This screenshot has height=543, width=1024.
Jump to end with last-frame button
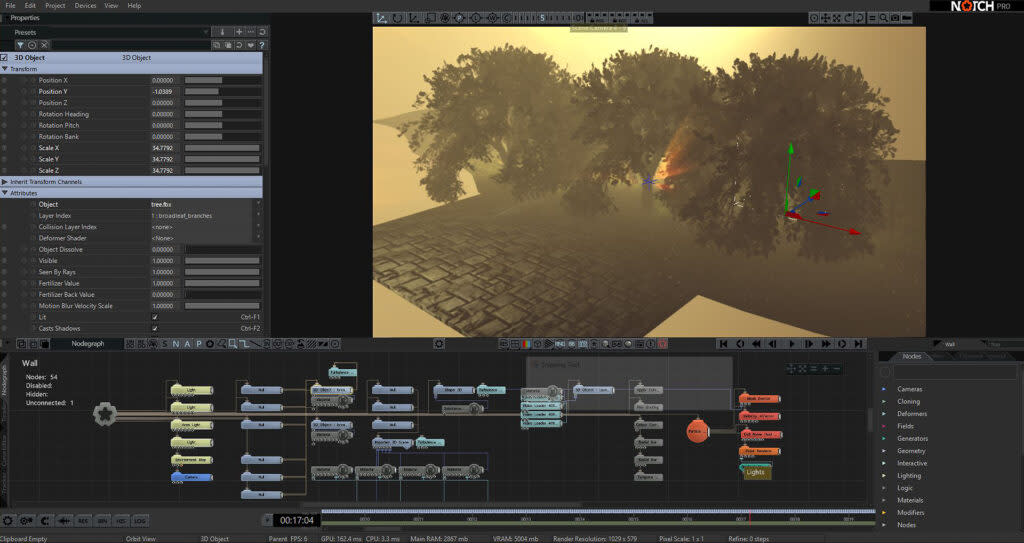pos(859,344)
